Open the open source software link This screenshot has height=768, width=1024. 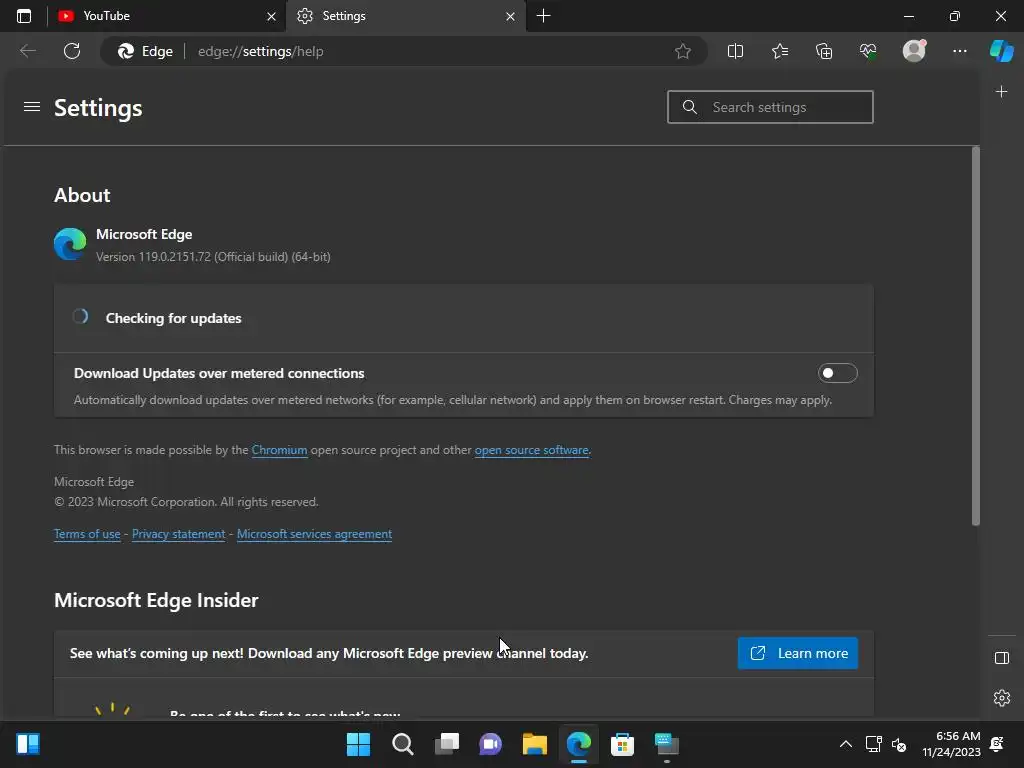pyautogui.click(x=532, y=450)
